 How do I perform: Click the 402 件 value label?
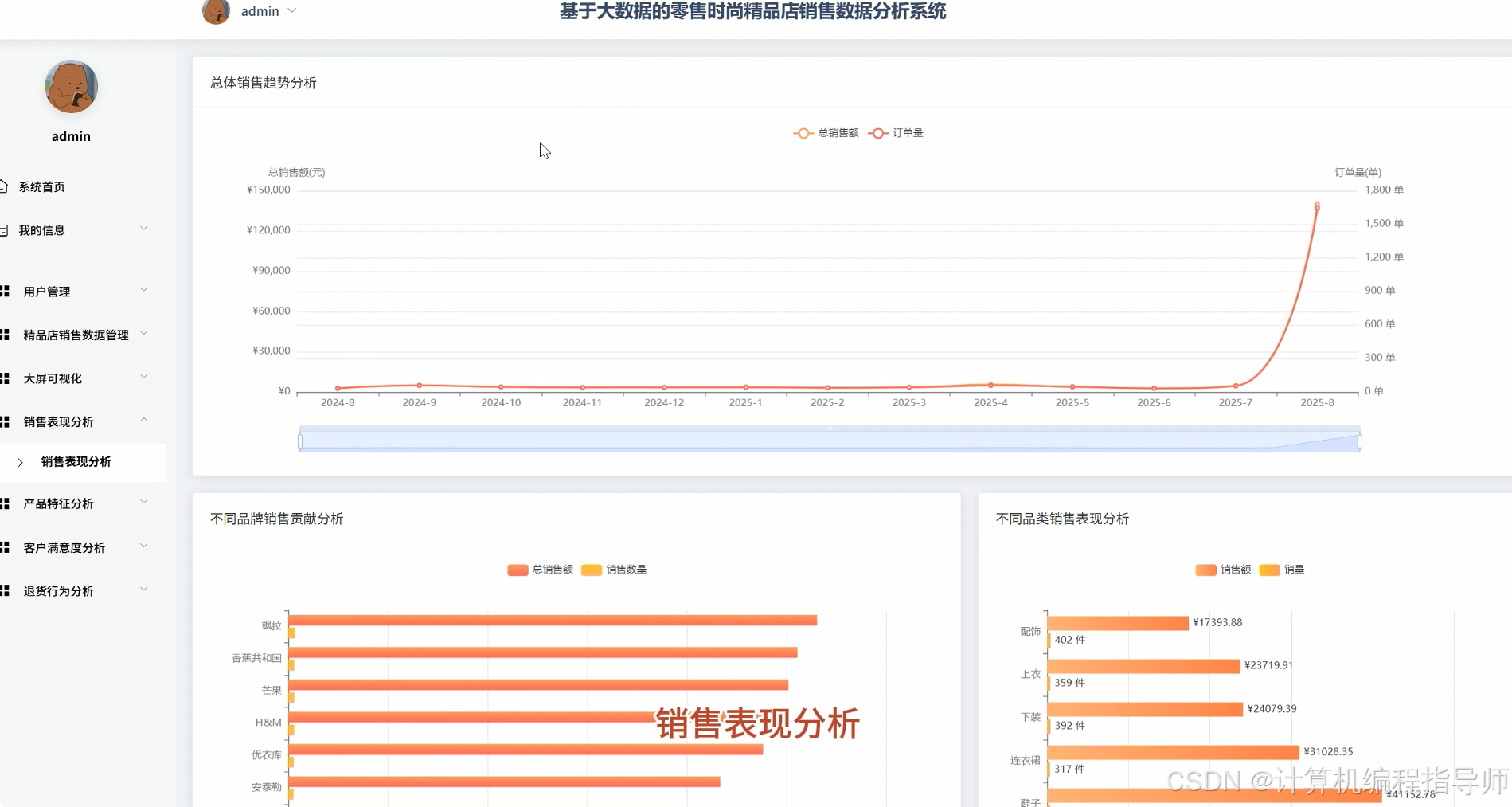click(x=1070, y=640)
